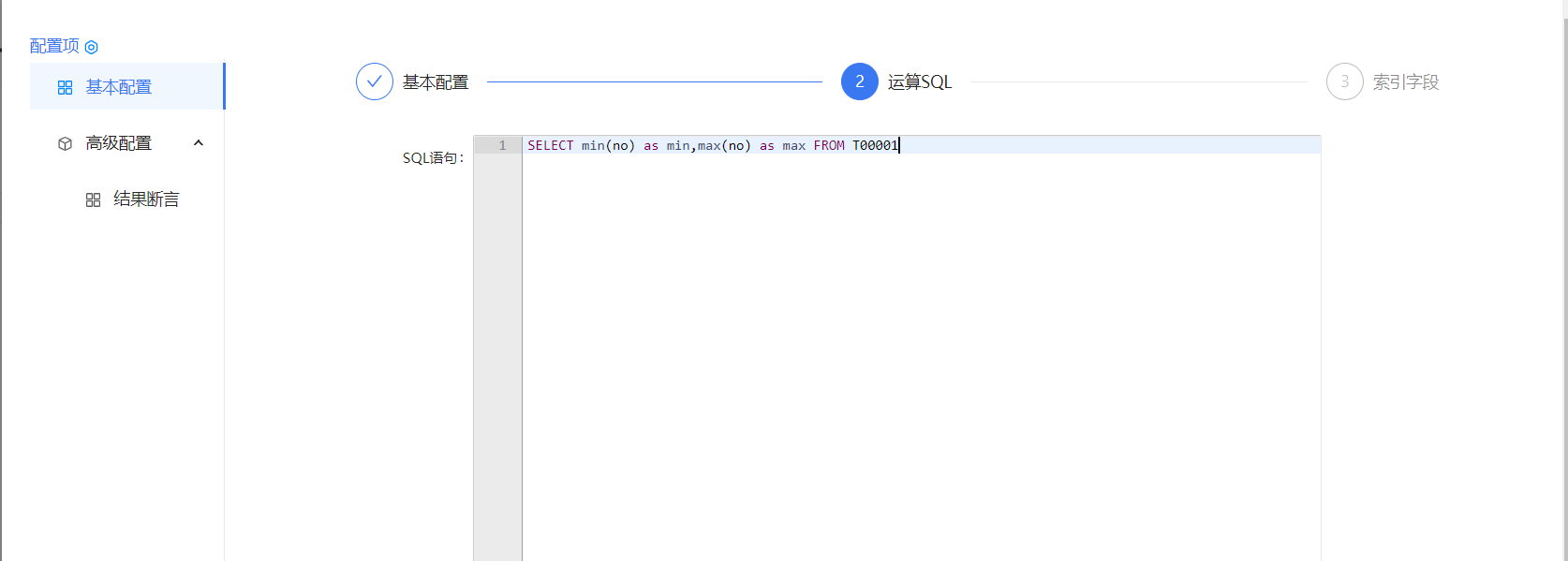Click the blue step 2 number circle

(859, 81)
